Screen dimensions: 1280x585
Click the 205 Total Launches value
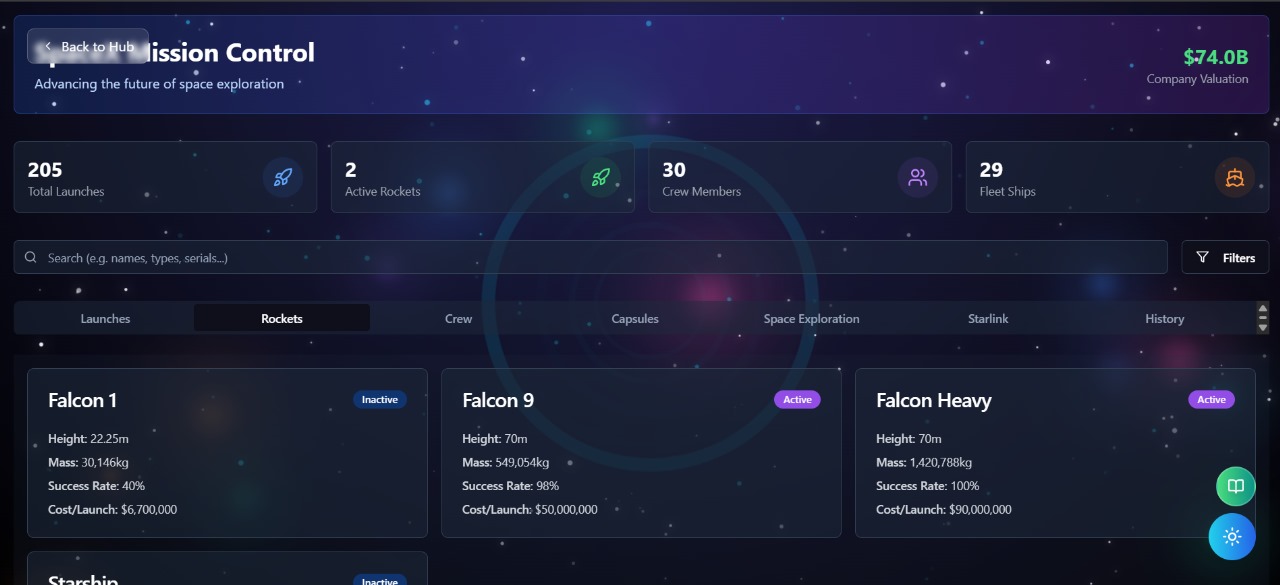pyautogui.click(x=45, y=170)
